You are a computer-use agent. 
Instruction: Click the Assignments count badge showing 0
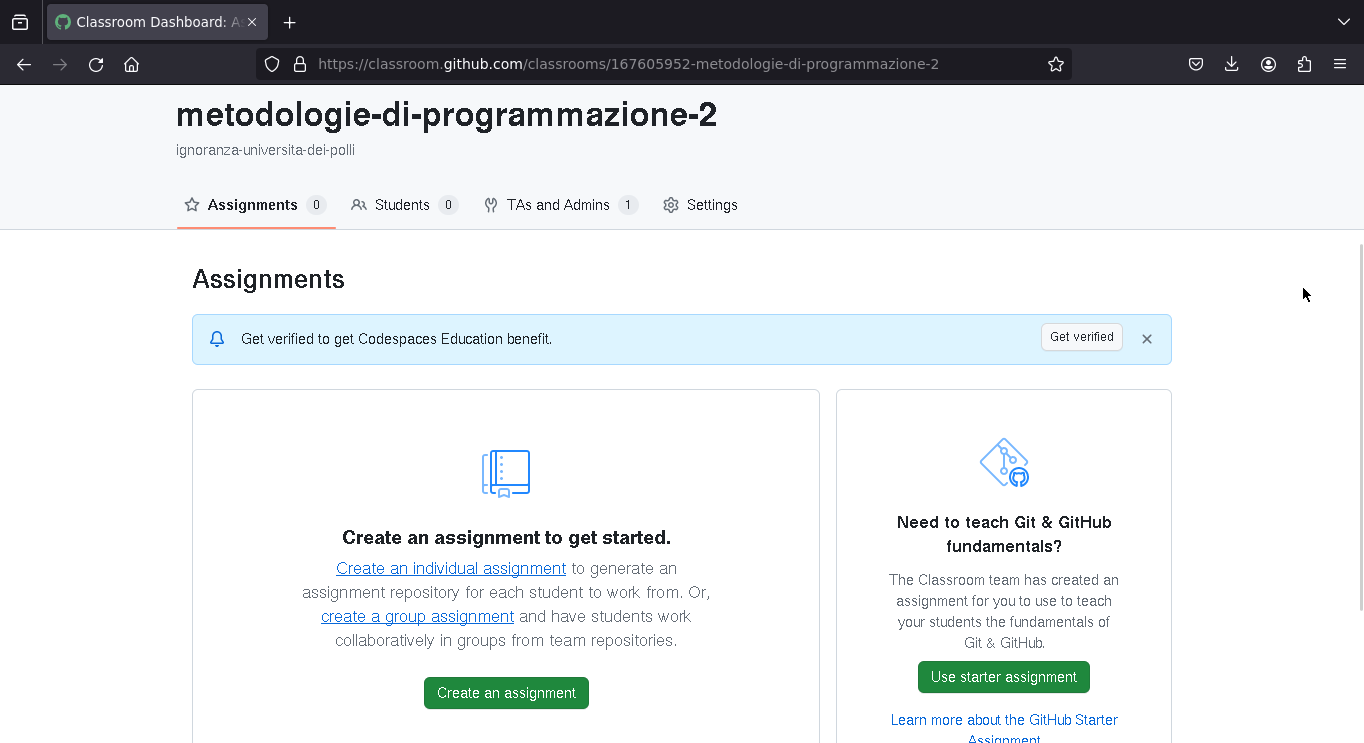(317, 205)
